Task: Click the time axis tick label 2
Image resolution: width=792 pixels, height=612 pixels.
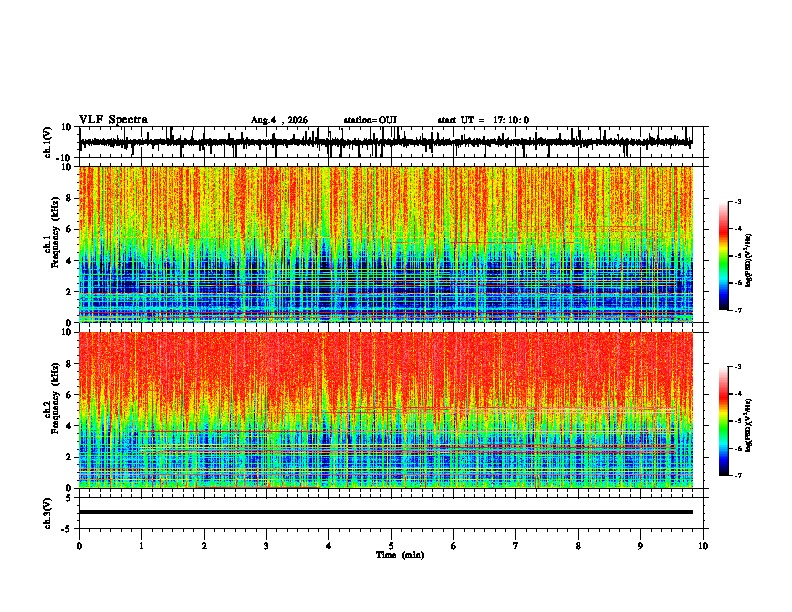Action: (x=204, y=546)
